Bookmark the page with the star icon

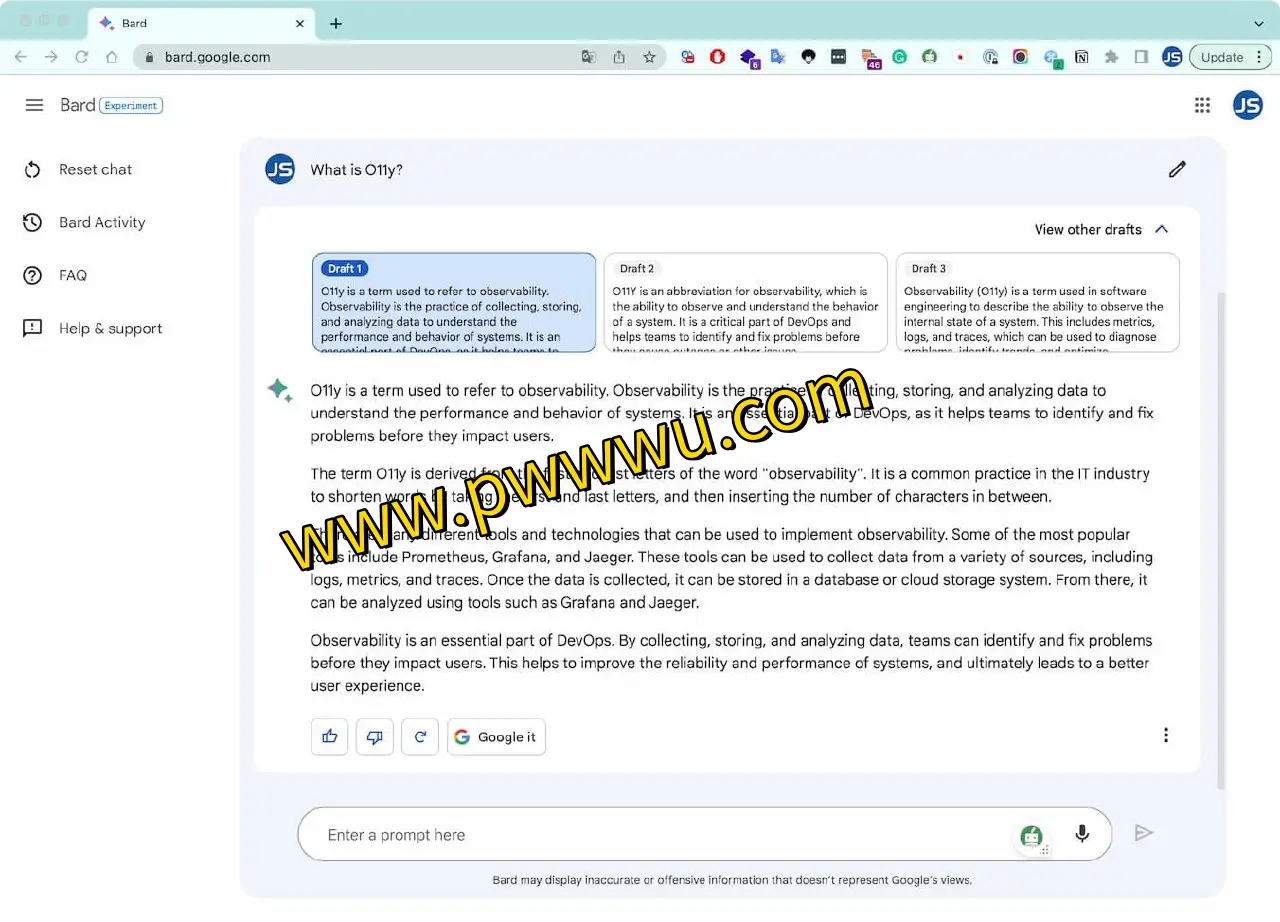click(649, 57)
